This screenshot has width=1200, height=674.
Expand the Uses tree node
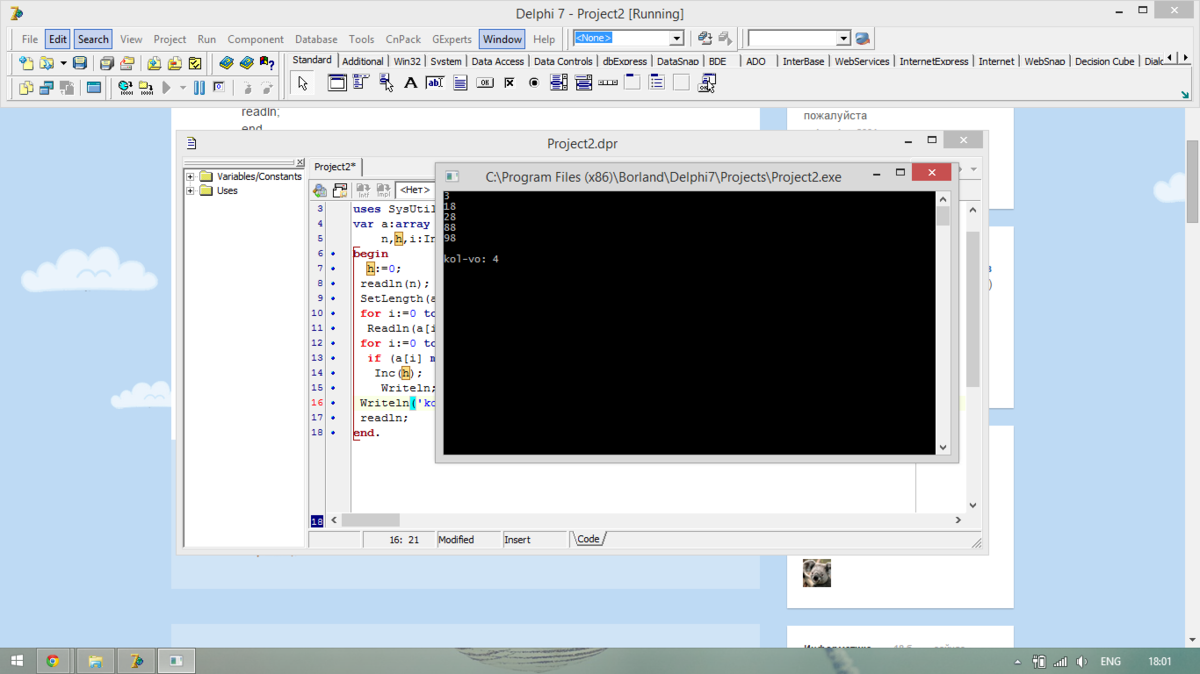[x=190, y=191]
